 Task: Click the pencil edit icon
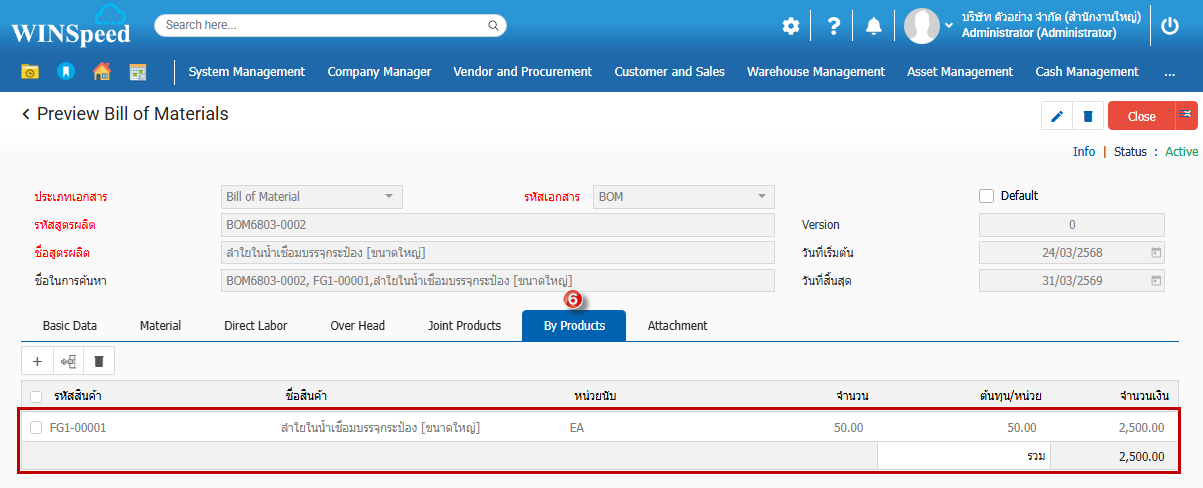point(1057,116)
